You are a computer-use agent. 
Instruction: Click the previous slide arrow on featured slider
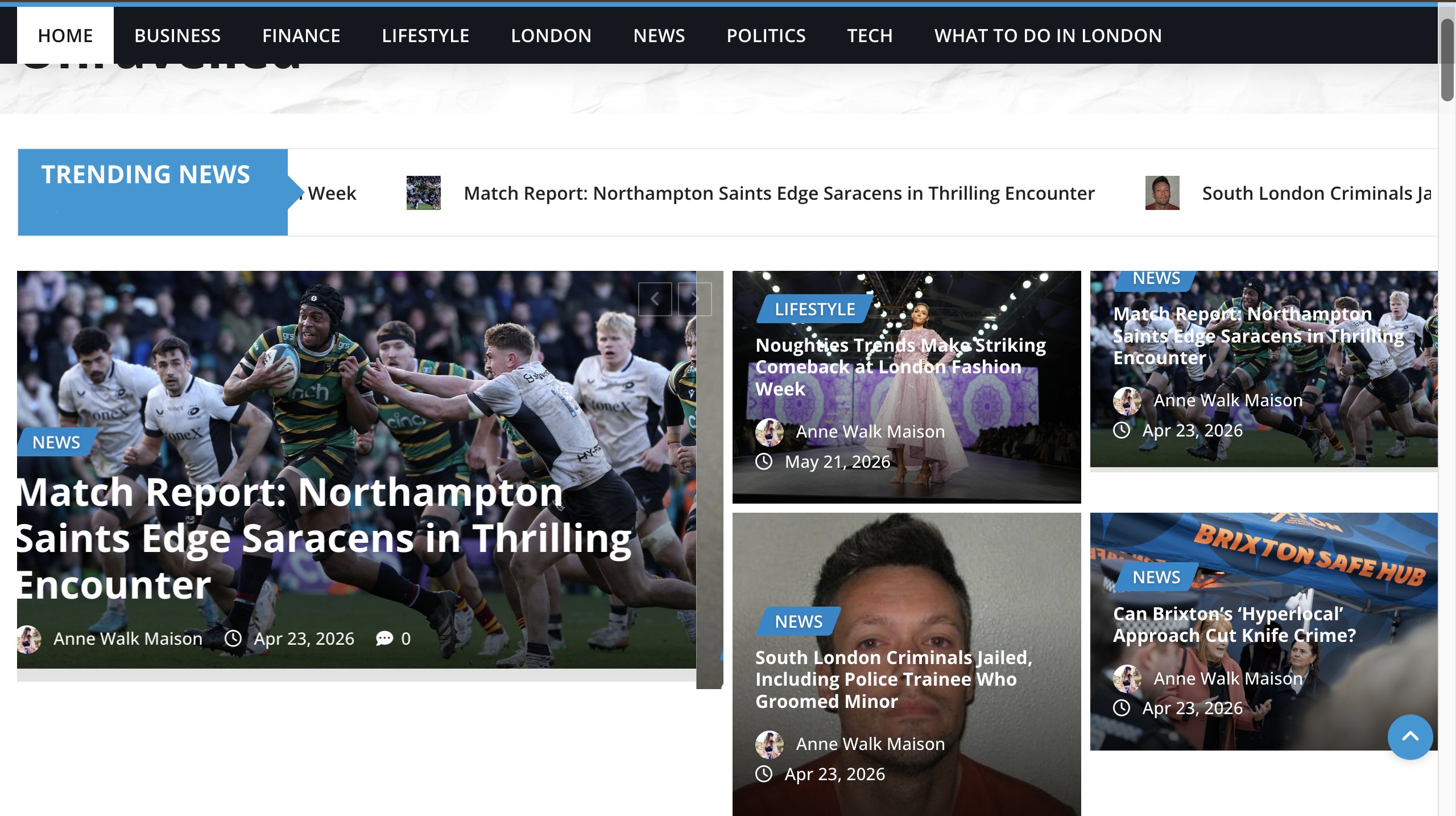[655, 299]
